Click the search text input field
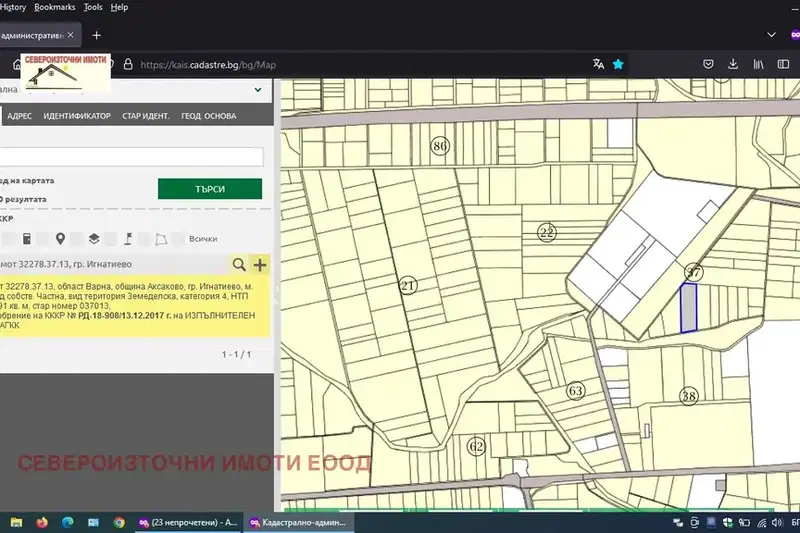This screenshot has height=533, width=800. click(x=132, y=157)
